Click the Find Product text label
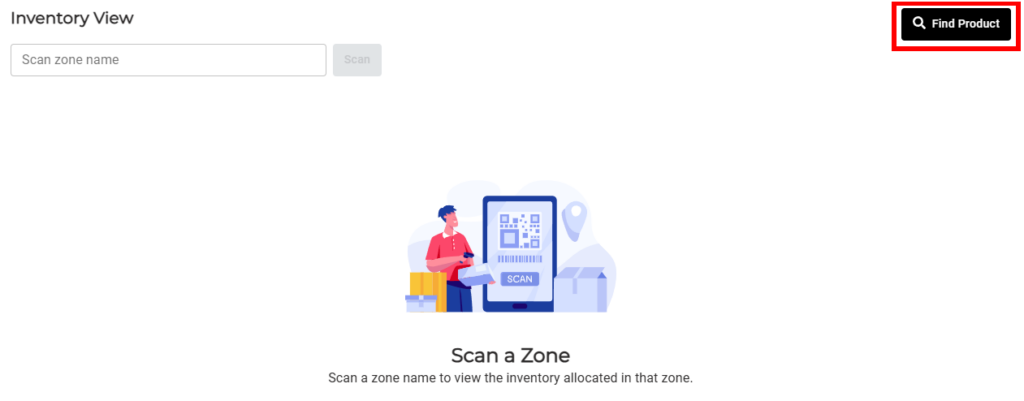Viewport: 1024px width, 401px height. 965,24
